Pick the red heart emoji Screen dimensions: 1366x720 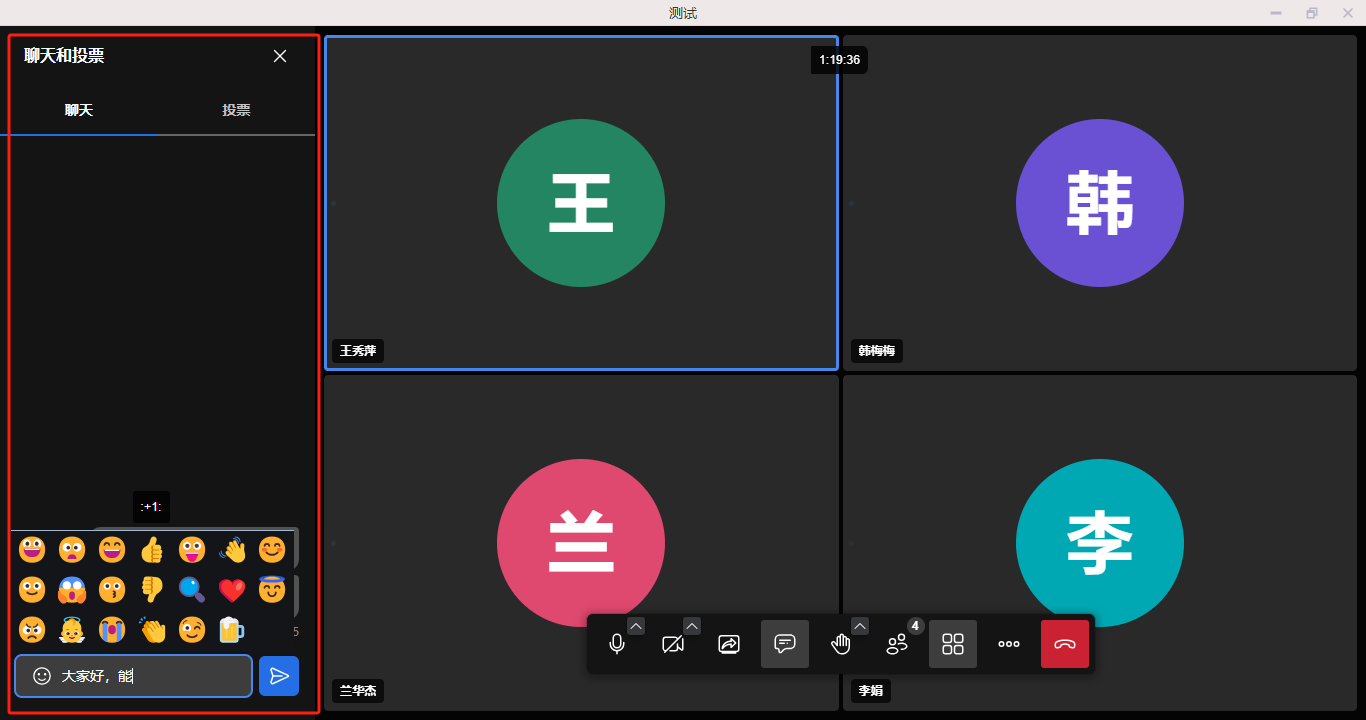point(232,590)
